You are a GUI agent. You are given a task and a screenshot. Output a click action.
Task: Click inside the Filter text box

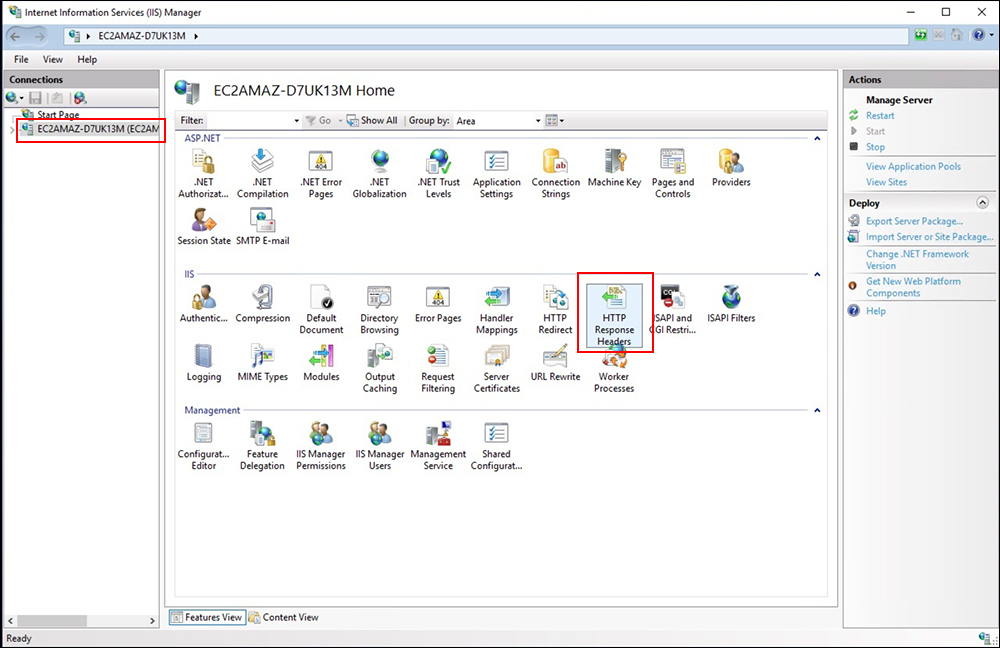[240, 120]
